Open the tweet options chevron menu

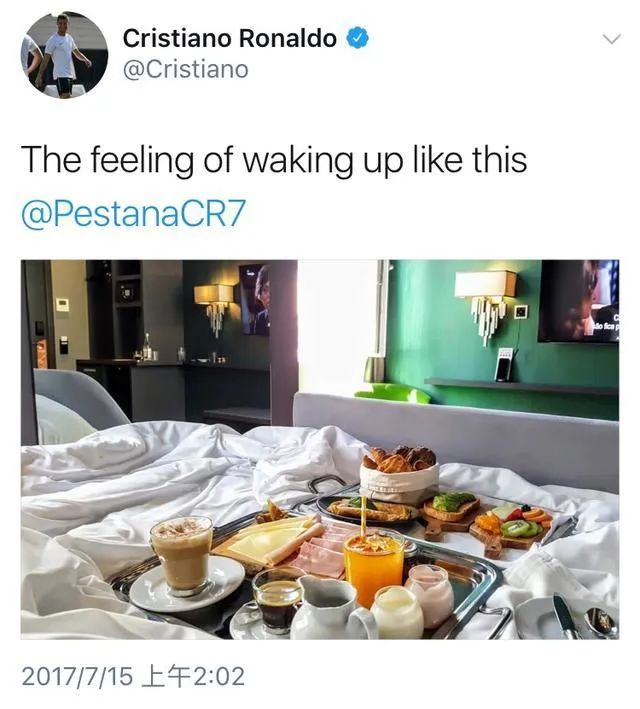(x=609, y=39)
